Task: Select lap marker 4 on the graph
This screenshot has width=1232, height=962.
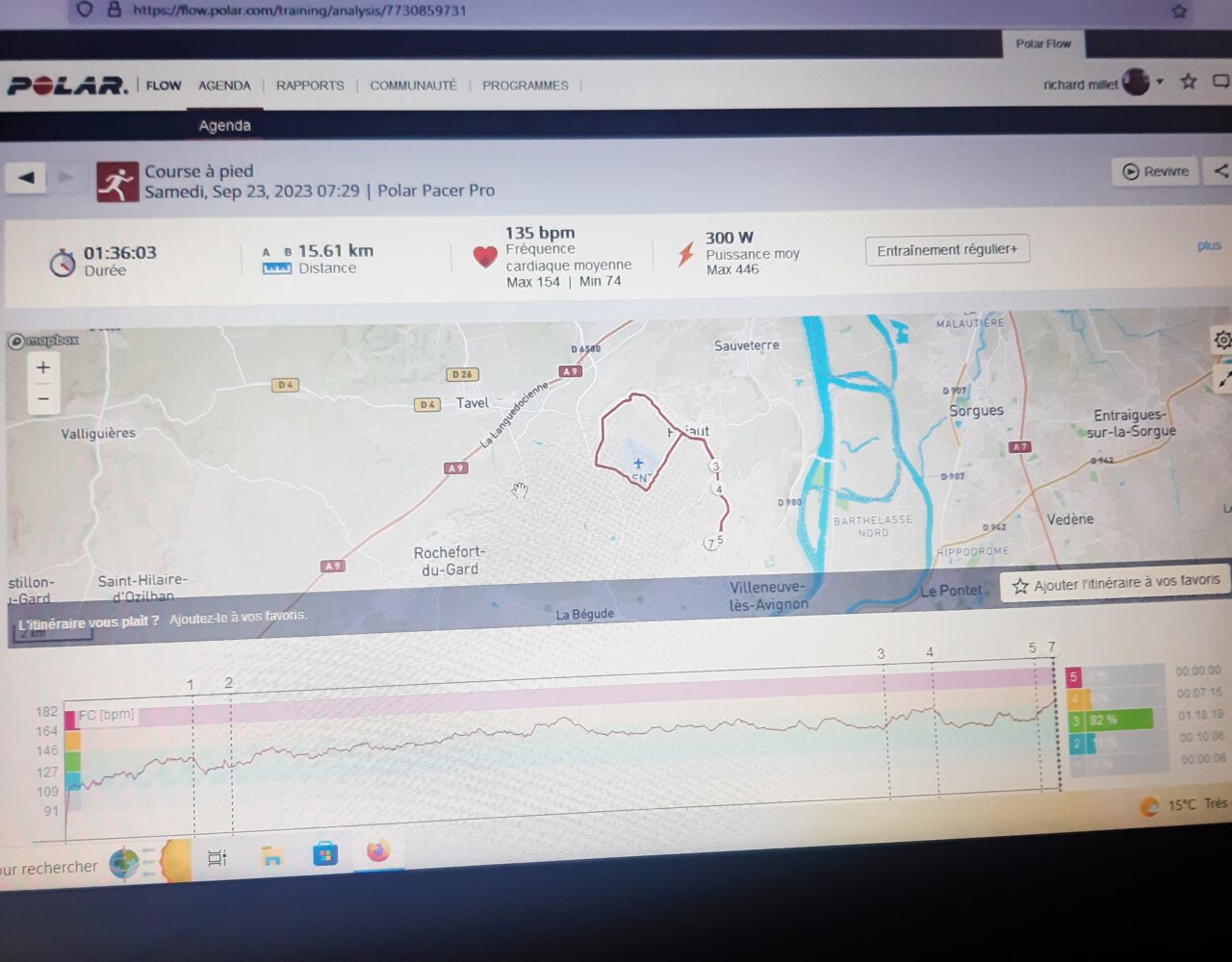Action: tap(930, 652)
